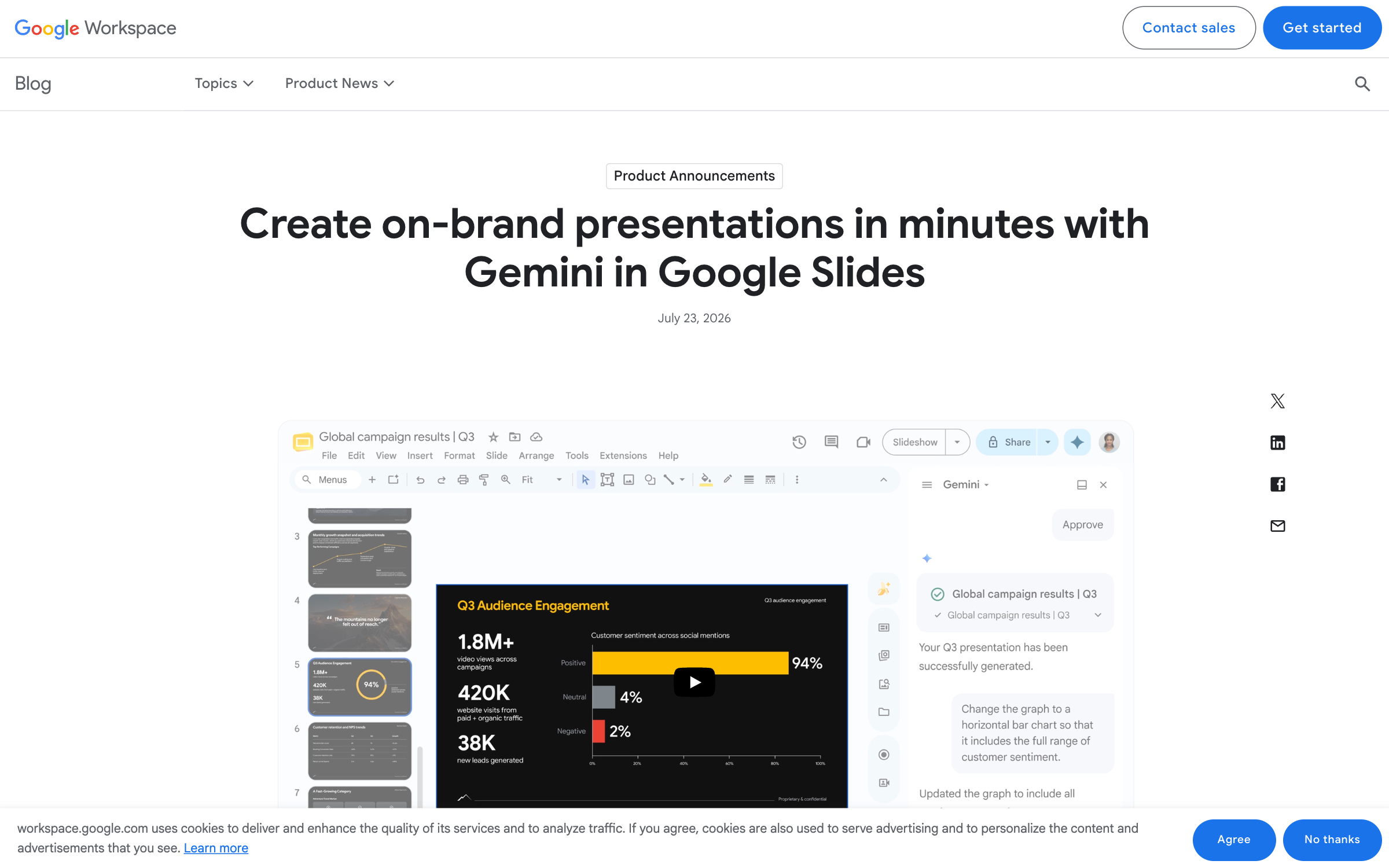Click the Agree cookies button
Image resolution: width=1389 pixels, height=868 pixels.
pos(1234,840)
